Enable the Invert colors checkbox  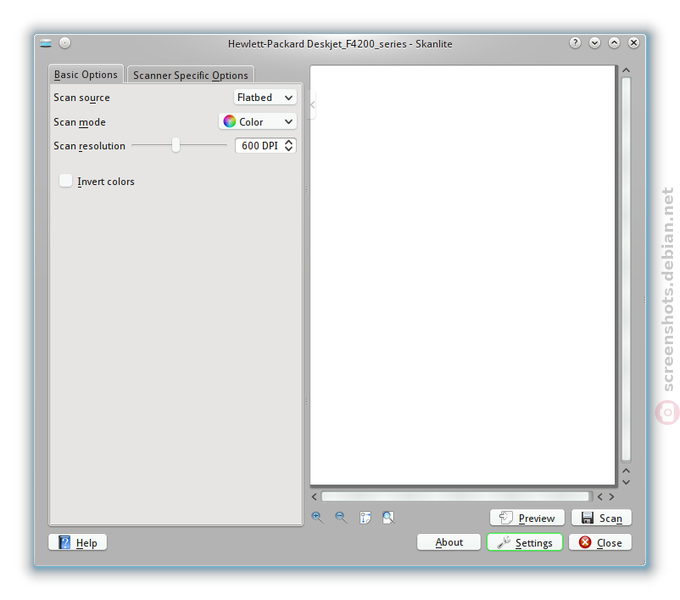65,181
